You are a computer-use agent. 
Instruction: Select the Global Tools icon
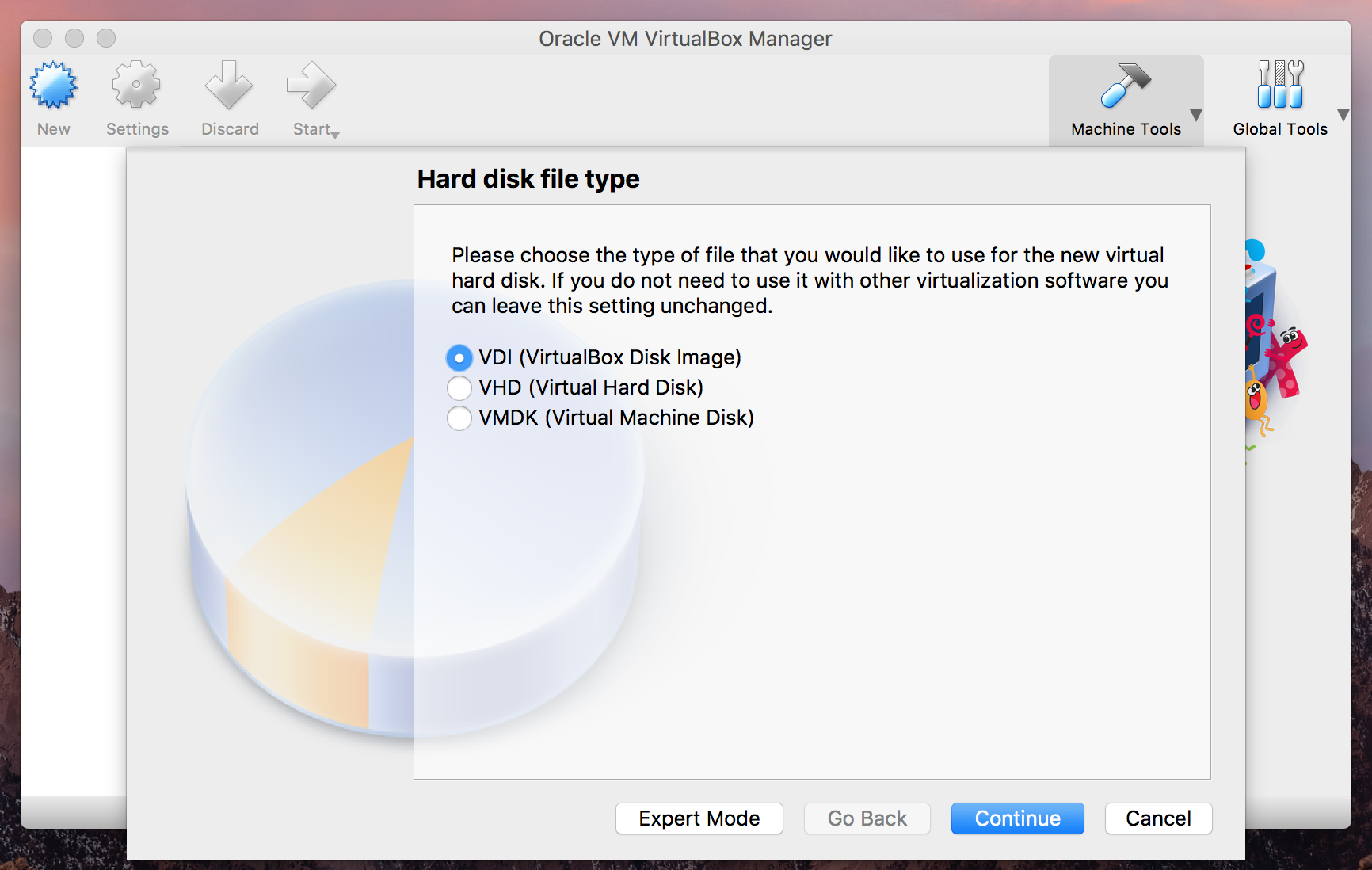1280,84
